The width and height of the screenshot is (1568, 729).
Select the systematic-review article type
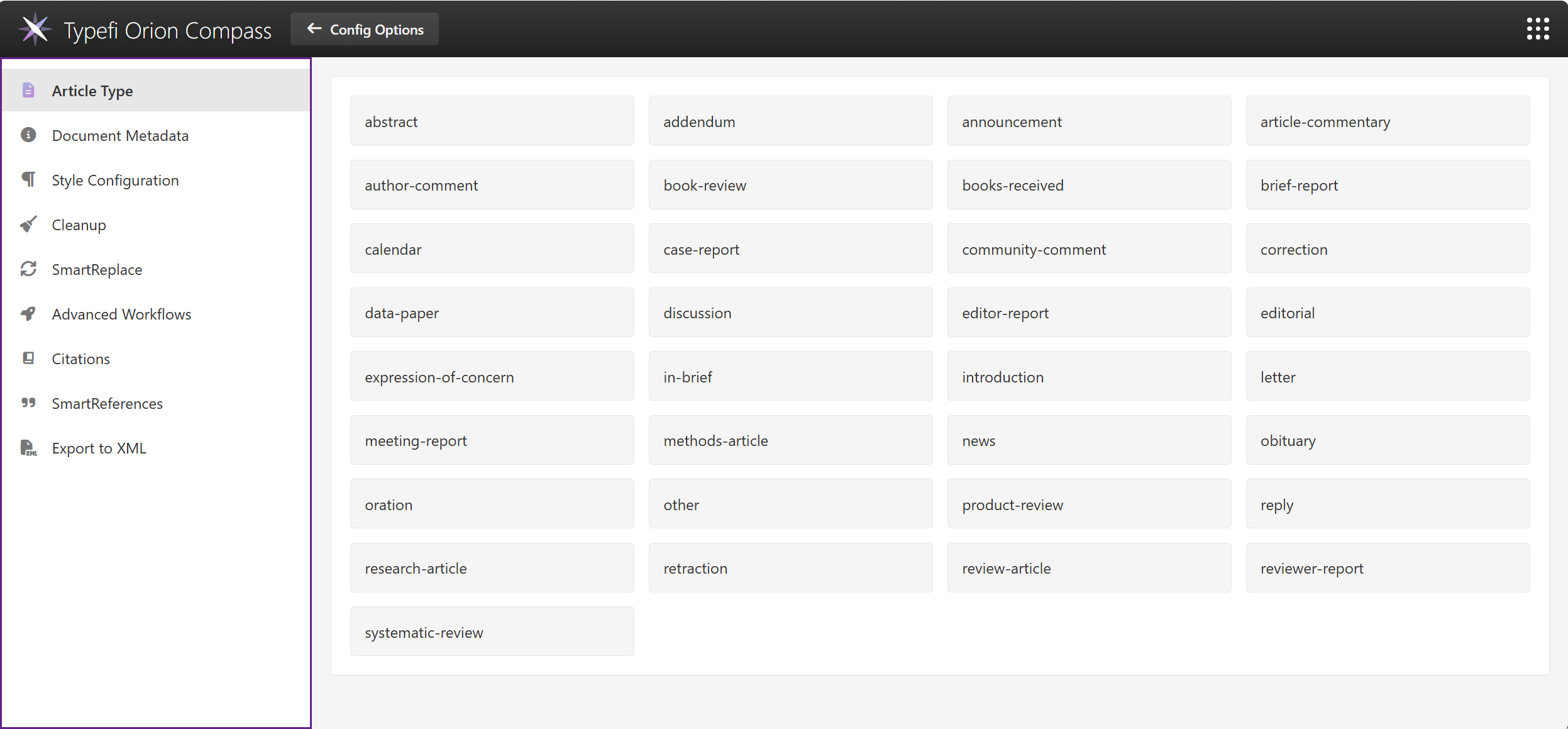[x=492, y=631]
